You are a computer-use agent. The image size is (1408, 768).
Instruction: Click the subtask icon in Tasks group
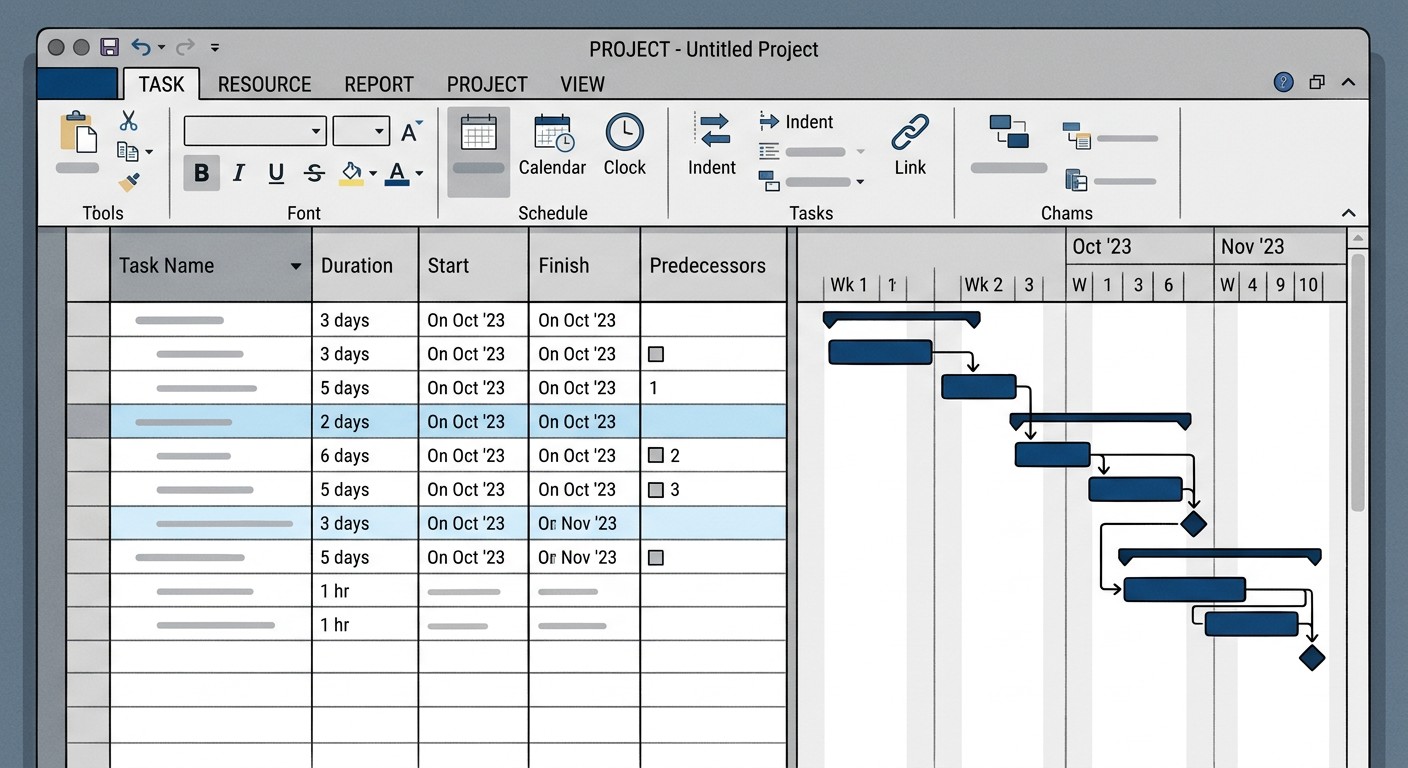769,181
